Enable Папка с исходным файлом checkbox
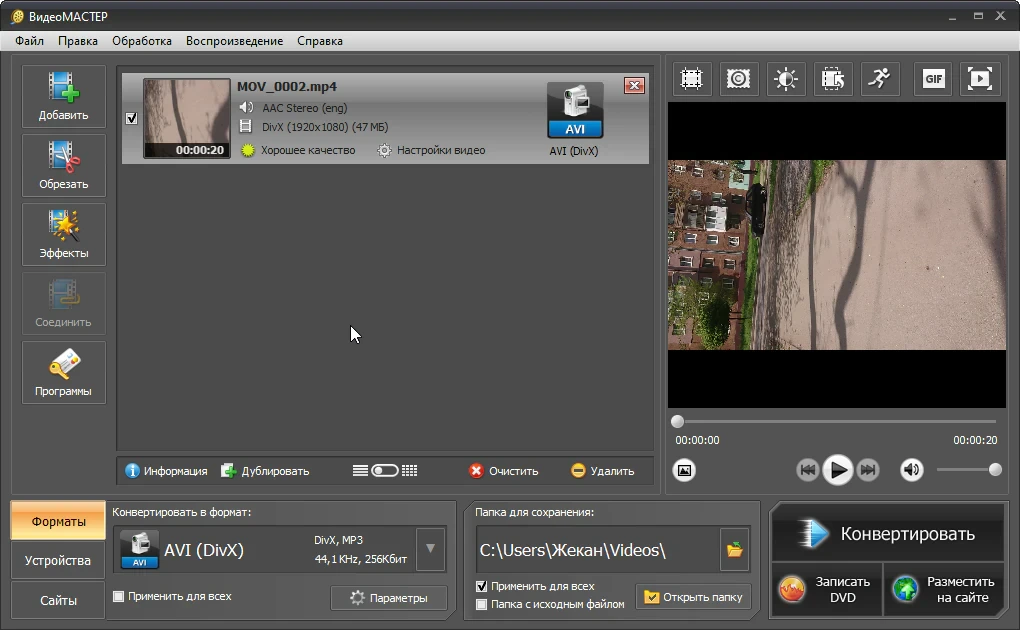Screen dimensions: 1020x630 pyautogui.click(x=481, y=605)
